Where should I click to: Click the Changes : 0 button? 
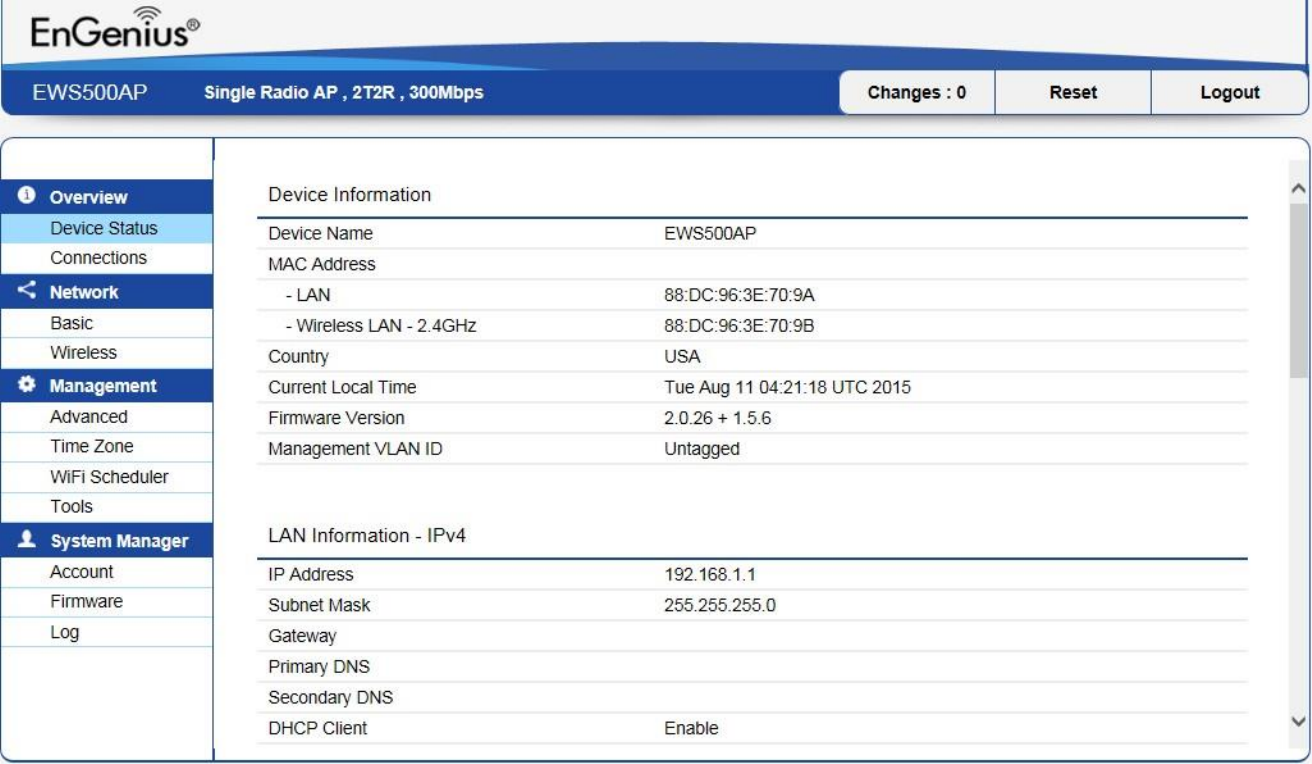click(x=917, y=93)
